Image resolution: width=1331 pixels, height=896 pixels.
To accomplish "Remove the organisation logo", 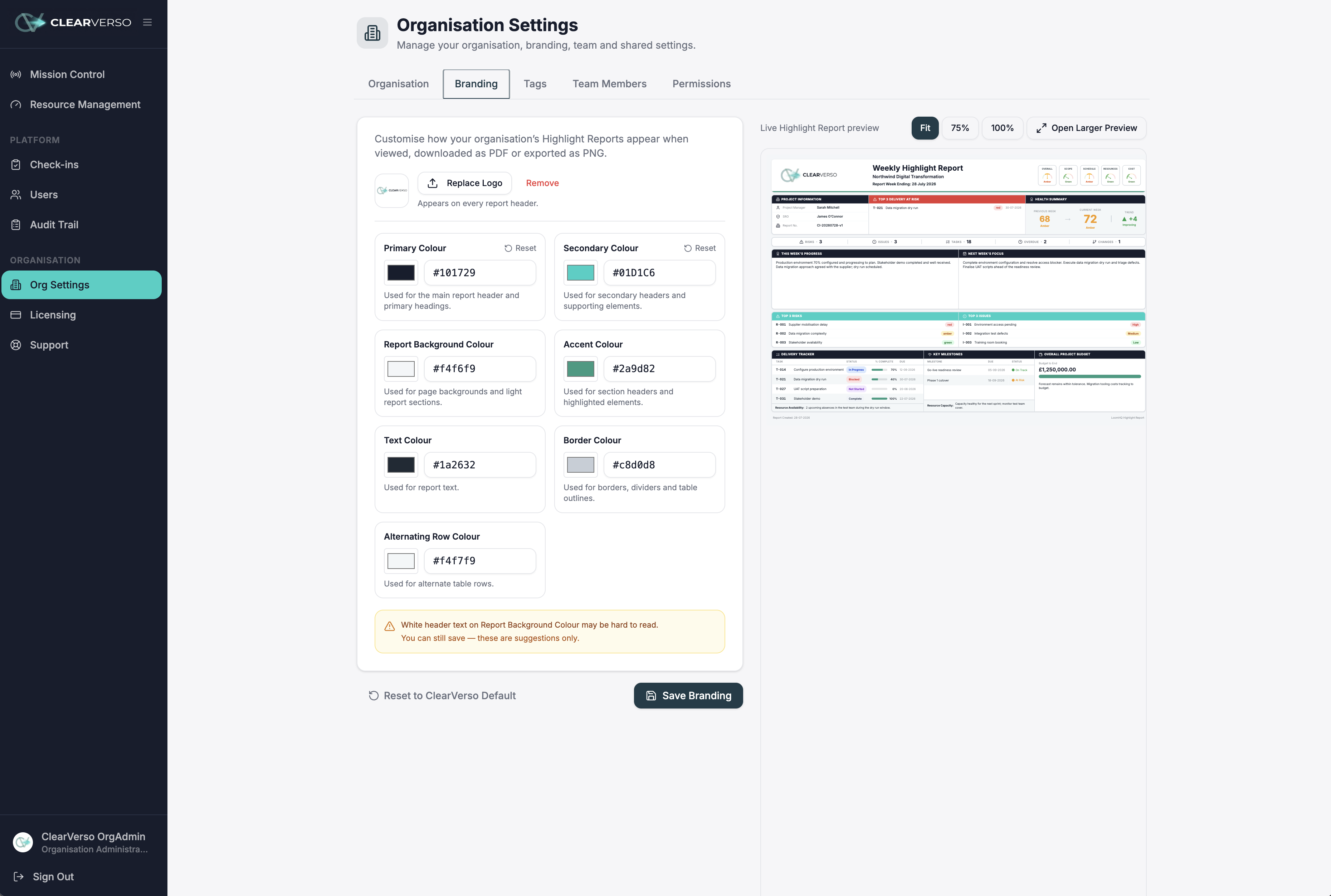I will point(542,183).
